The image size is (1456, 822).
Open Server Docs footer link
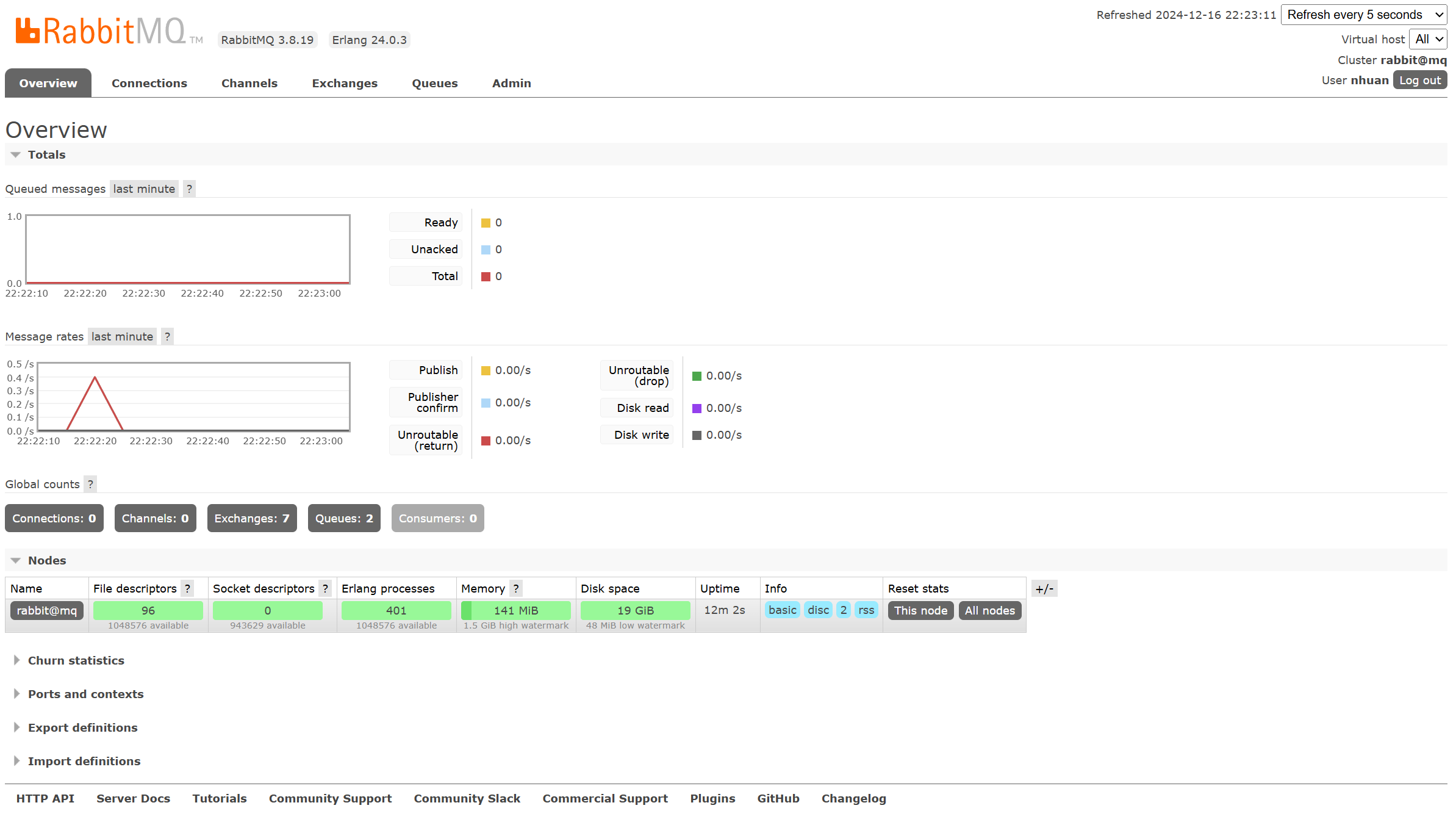(x=133, y=799)
